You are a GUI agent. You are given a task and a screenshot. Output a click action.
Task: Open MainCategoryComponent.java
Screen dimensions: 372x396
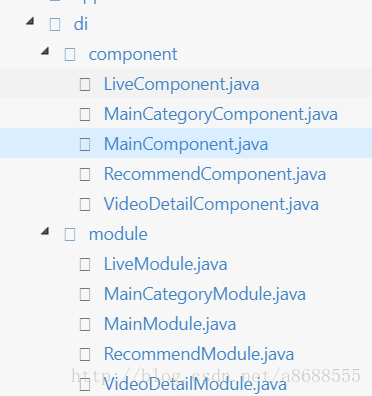click(x=221, y=114)
